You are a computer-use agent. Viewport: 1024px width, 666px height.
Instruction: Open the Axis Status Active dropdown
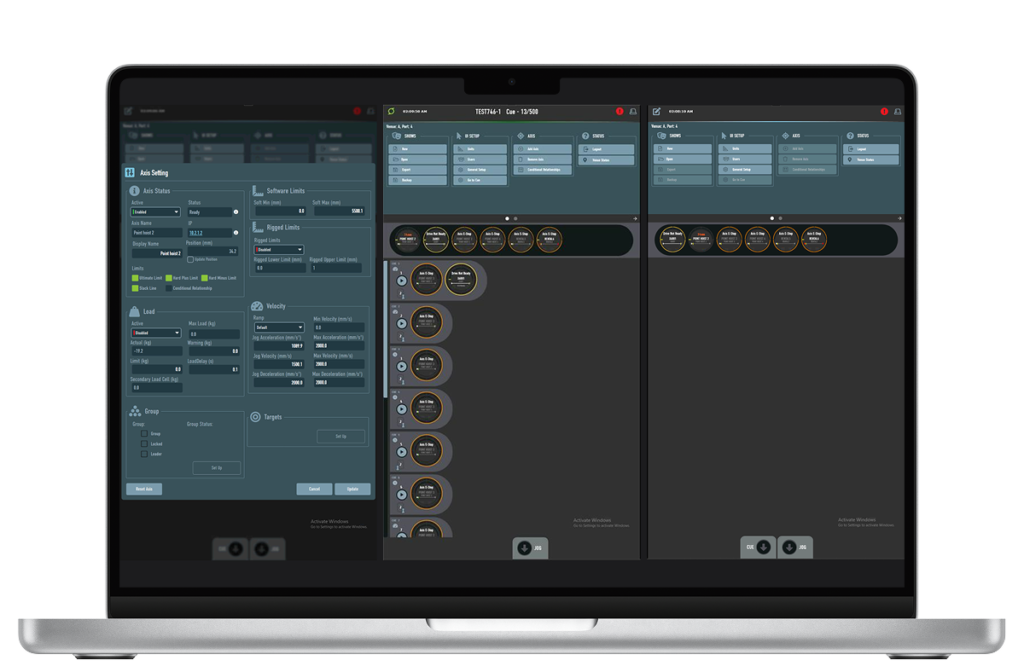pos(155,212)
